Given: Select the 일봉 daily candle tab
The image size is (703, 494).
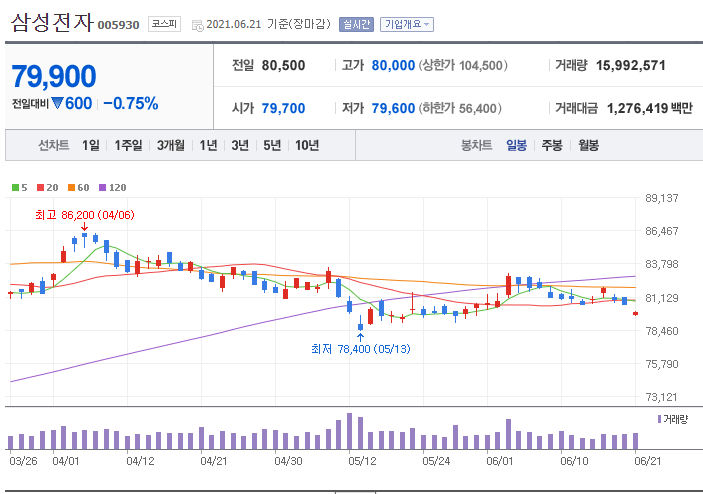Looking at the screenshot, I should [x=516, y=145].
